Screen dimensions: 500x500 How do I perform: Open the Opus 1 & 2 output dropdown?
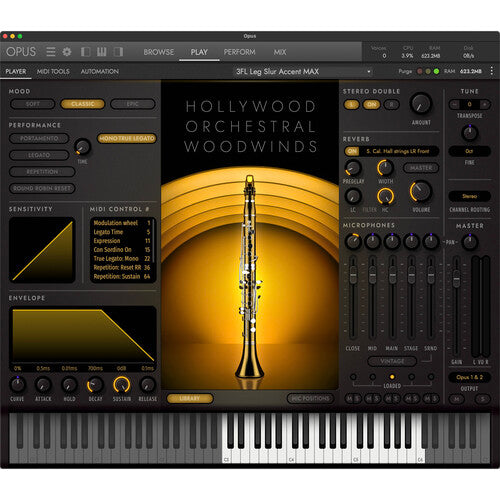pos(469,377)
